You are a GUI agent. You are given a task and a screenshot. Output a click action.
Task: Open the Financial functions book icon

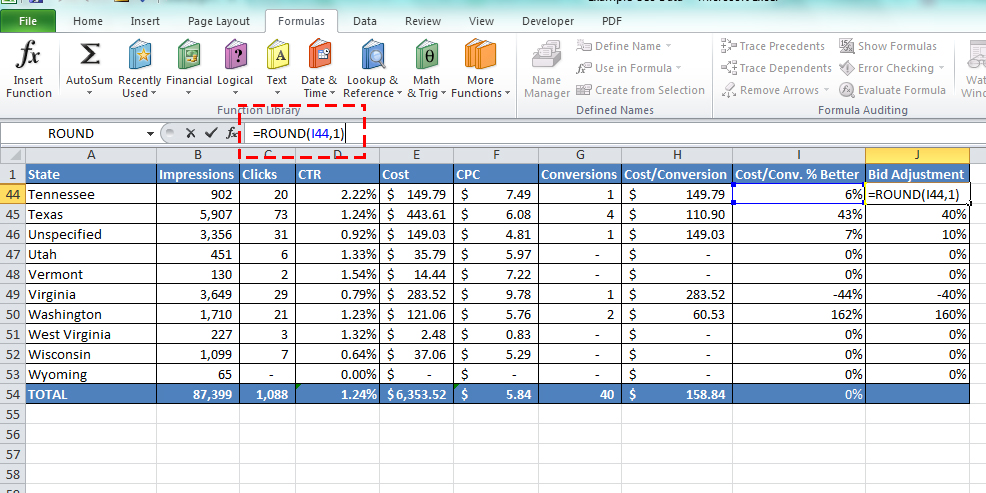[x=189, y=55]
